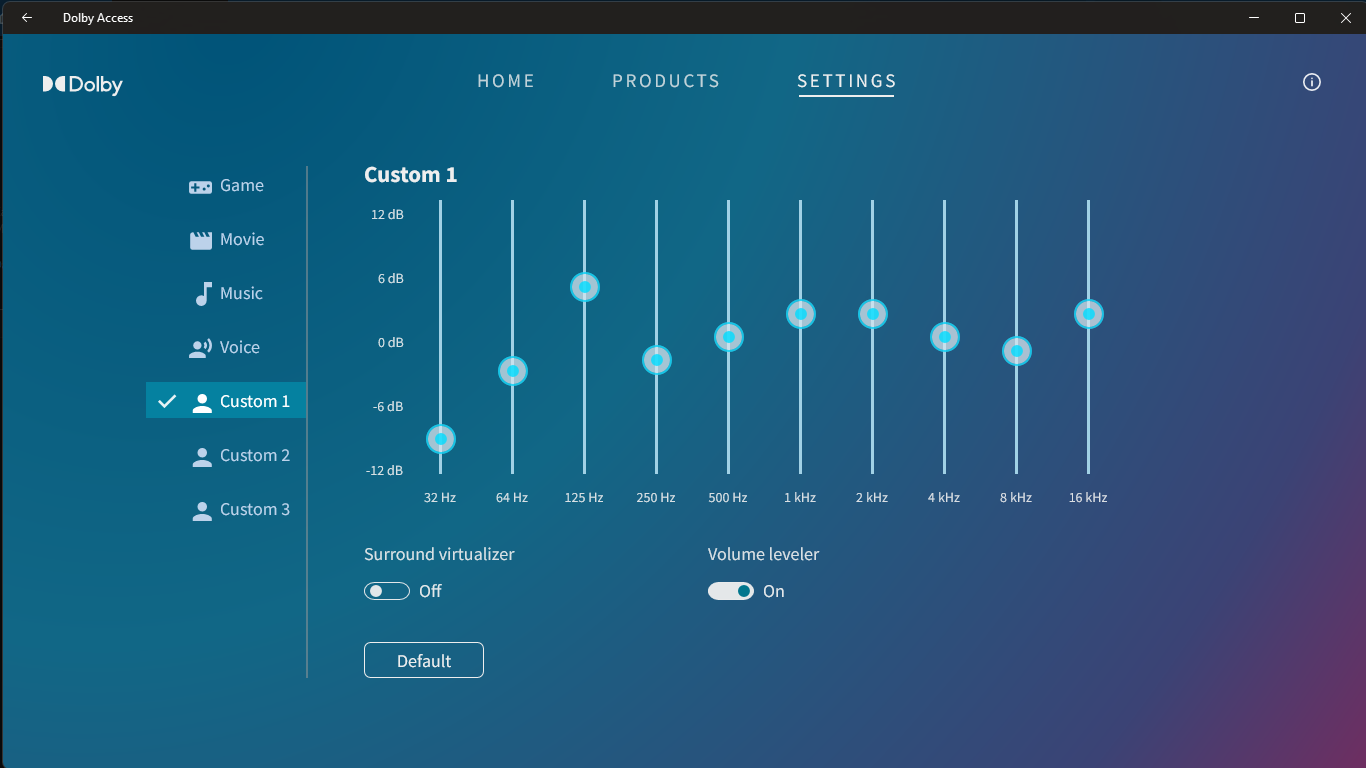Turn off the Volume leveler switch
This screenshot has width=1366, height=768.
pos(731,591)
